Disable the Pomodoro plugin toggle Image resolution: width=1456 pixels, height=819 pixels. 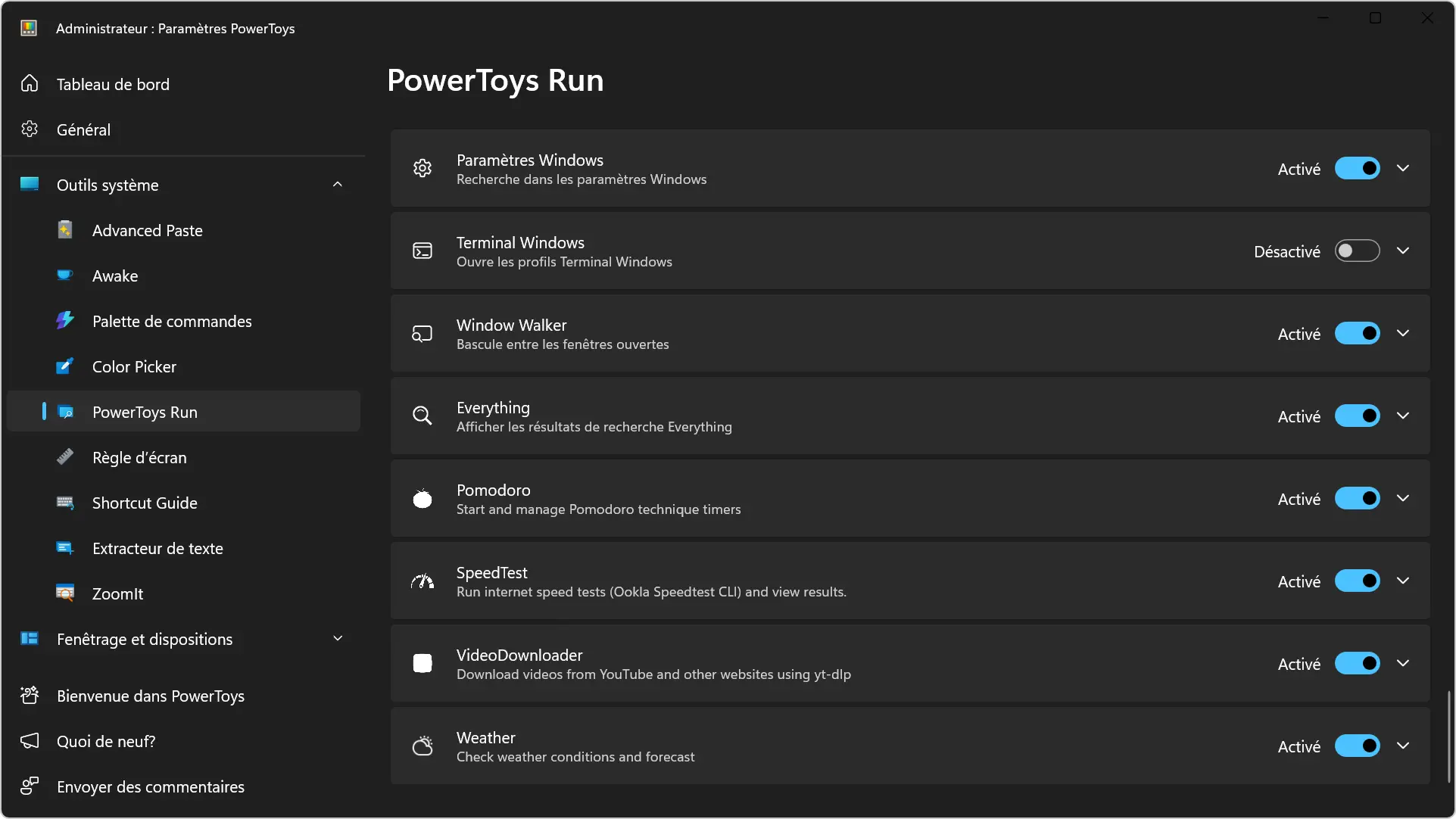click(1357, 498)
